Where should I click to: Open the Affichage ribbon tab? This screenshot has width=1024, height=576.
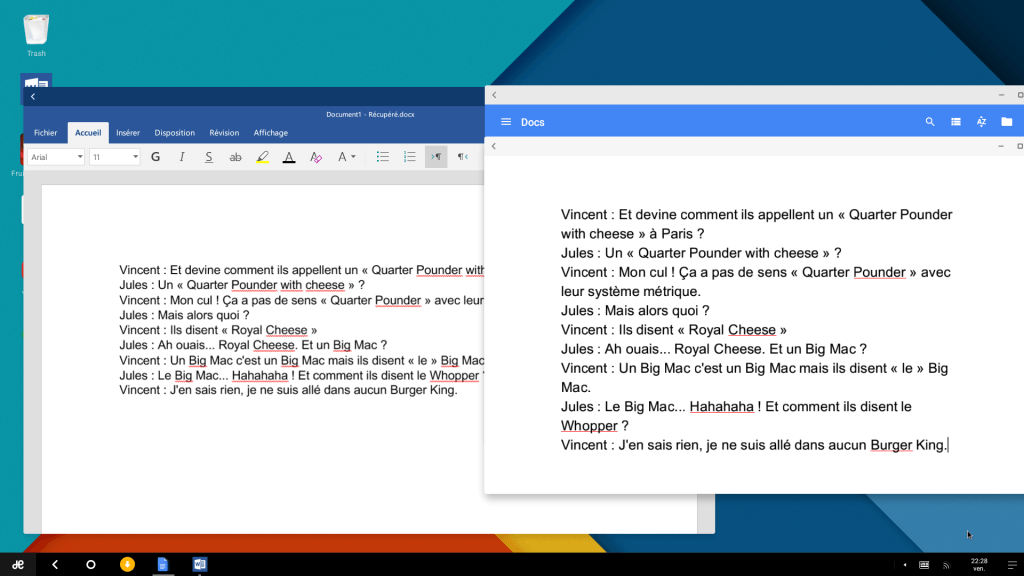point(270,133)
